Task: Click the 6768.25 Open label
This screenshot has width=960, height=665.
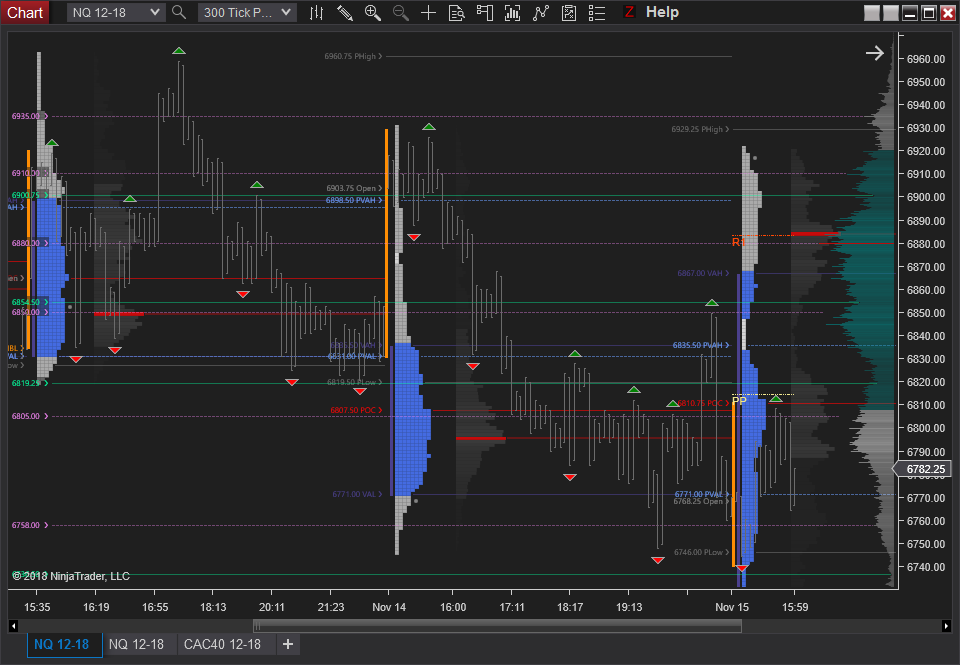Action: click(702, 502)
